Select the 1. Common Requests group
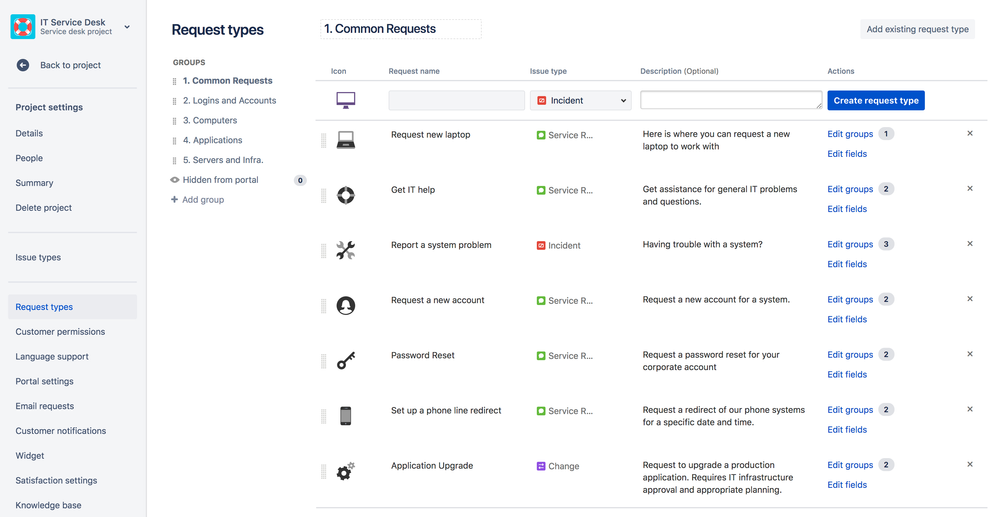Image resolution: width=998 pixels, height=517 pixels. (228, 81)
